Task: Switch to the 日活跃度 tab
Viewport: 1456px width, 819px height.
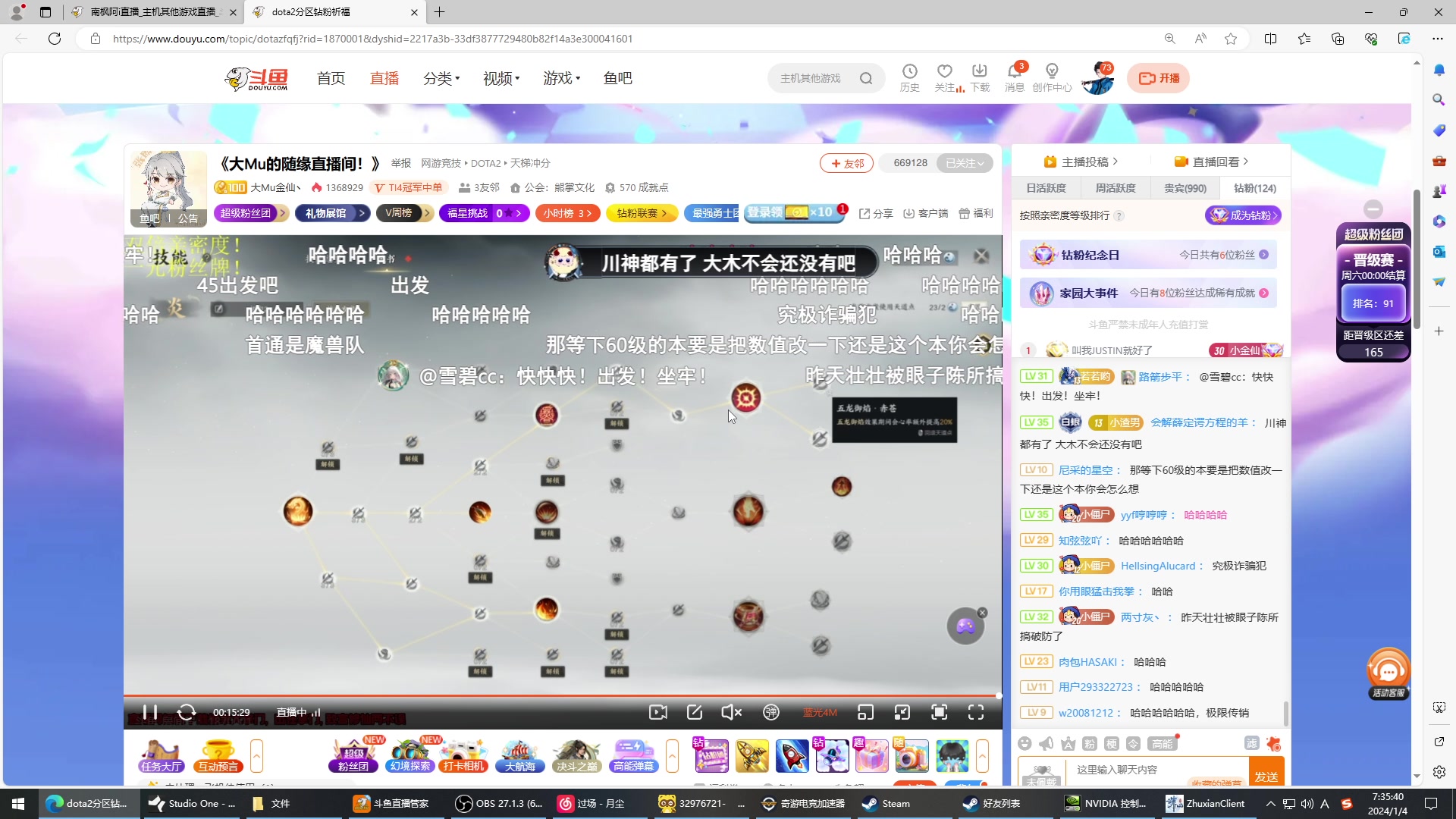Action: (x=1046, y=188)
